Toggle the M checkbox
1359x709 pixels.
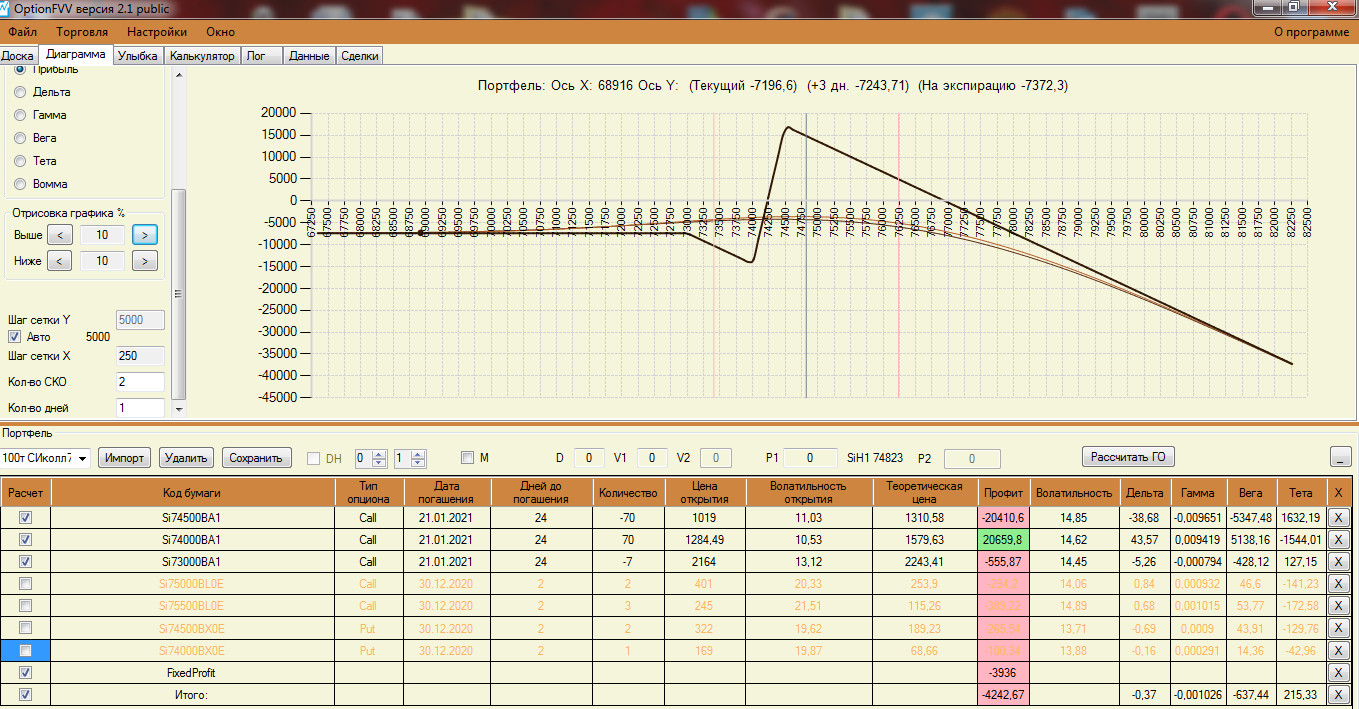tap(467, 458)
